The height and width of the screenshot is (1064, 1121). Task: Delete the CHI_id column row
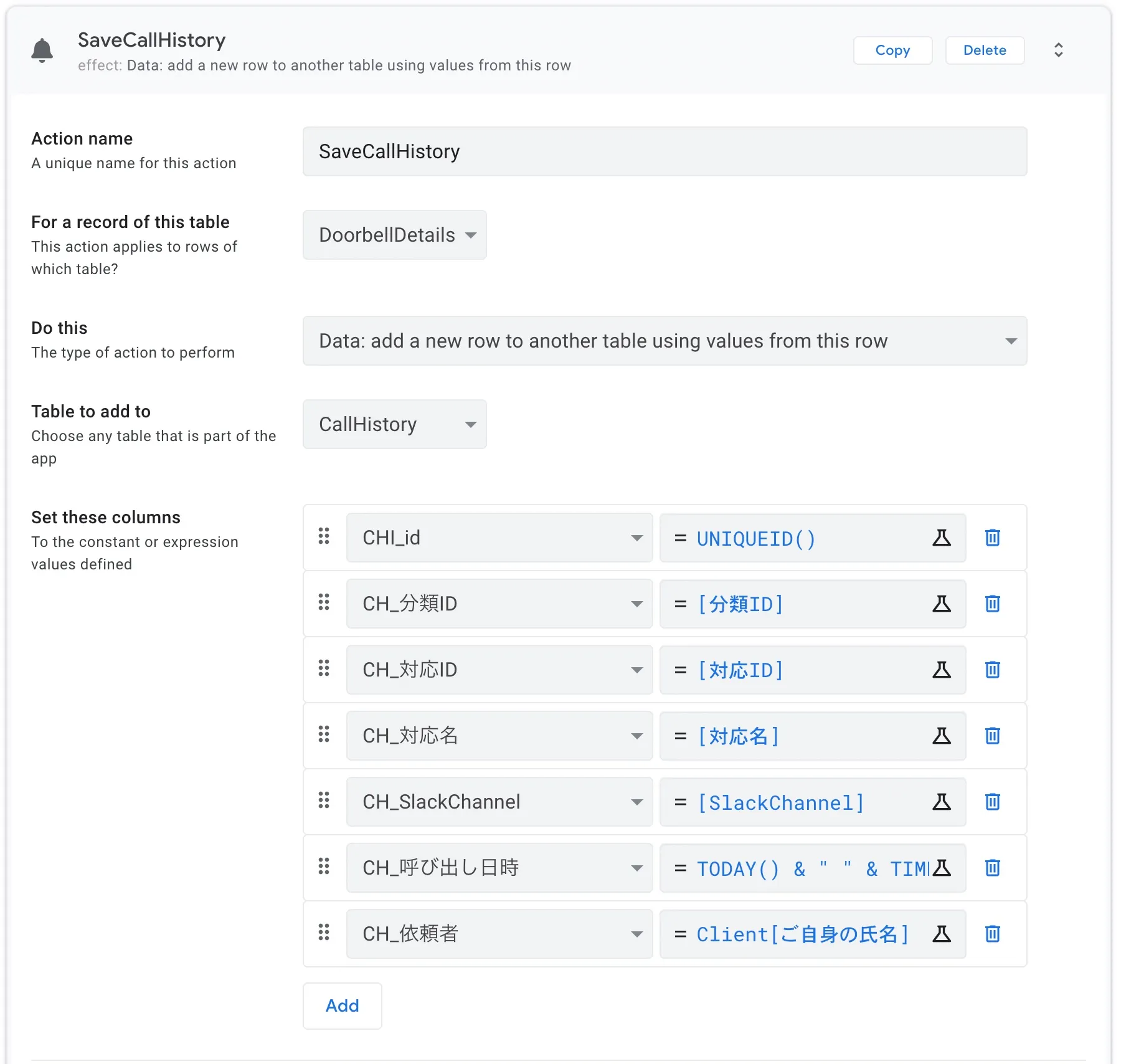992,538
